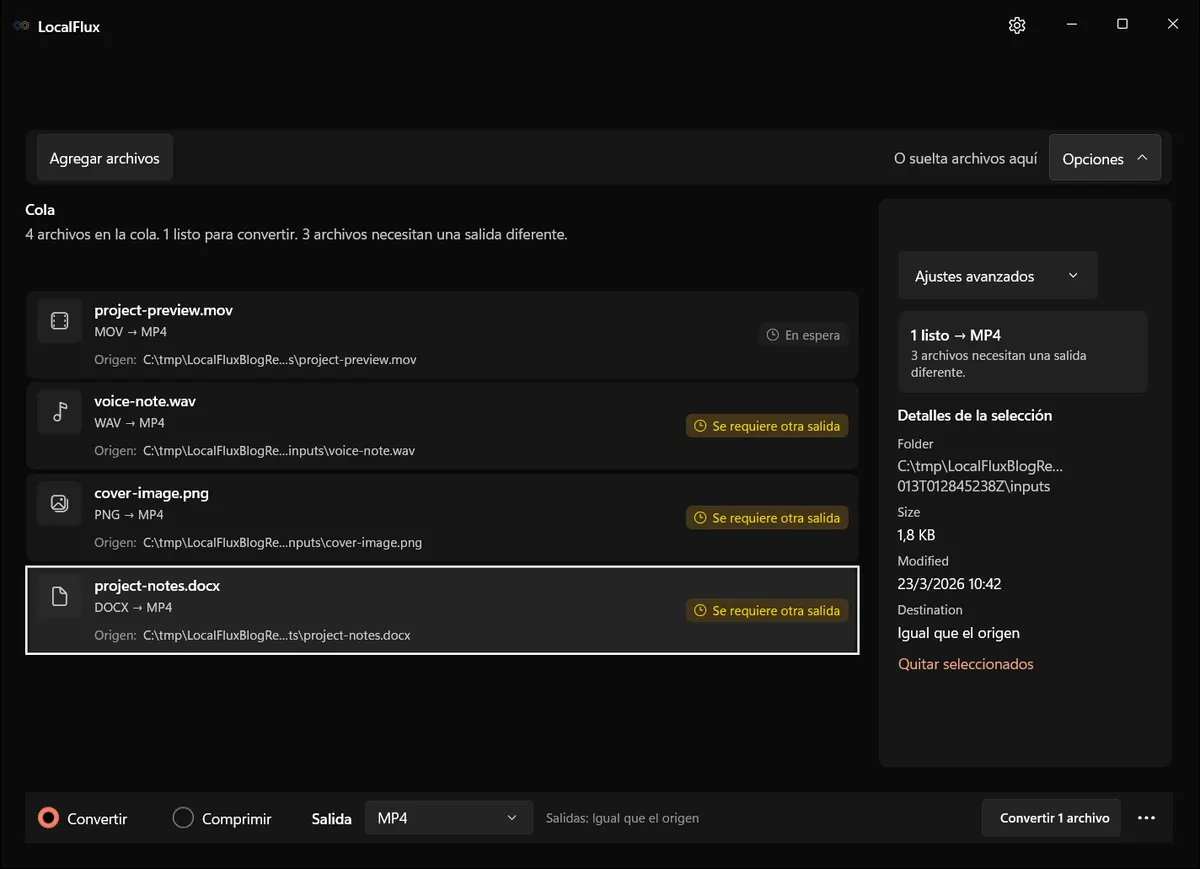Click the 1 listo → MP4 summary card
The width and height of the screenshot is (1200, 869).
tap(1023, 352)
